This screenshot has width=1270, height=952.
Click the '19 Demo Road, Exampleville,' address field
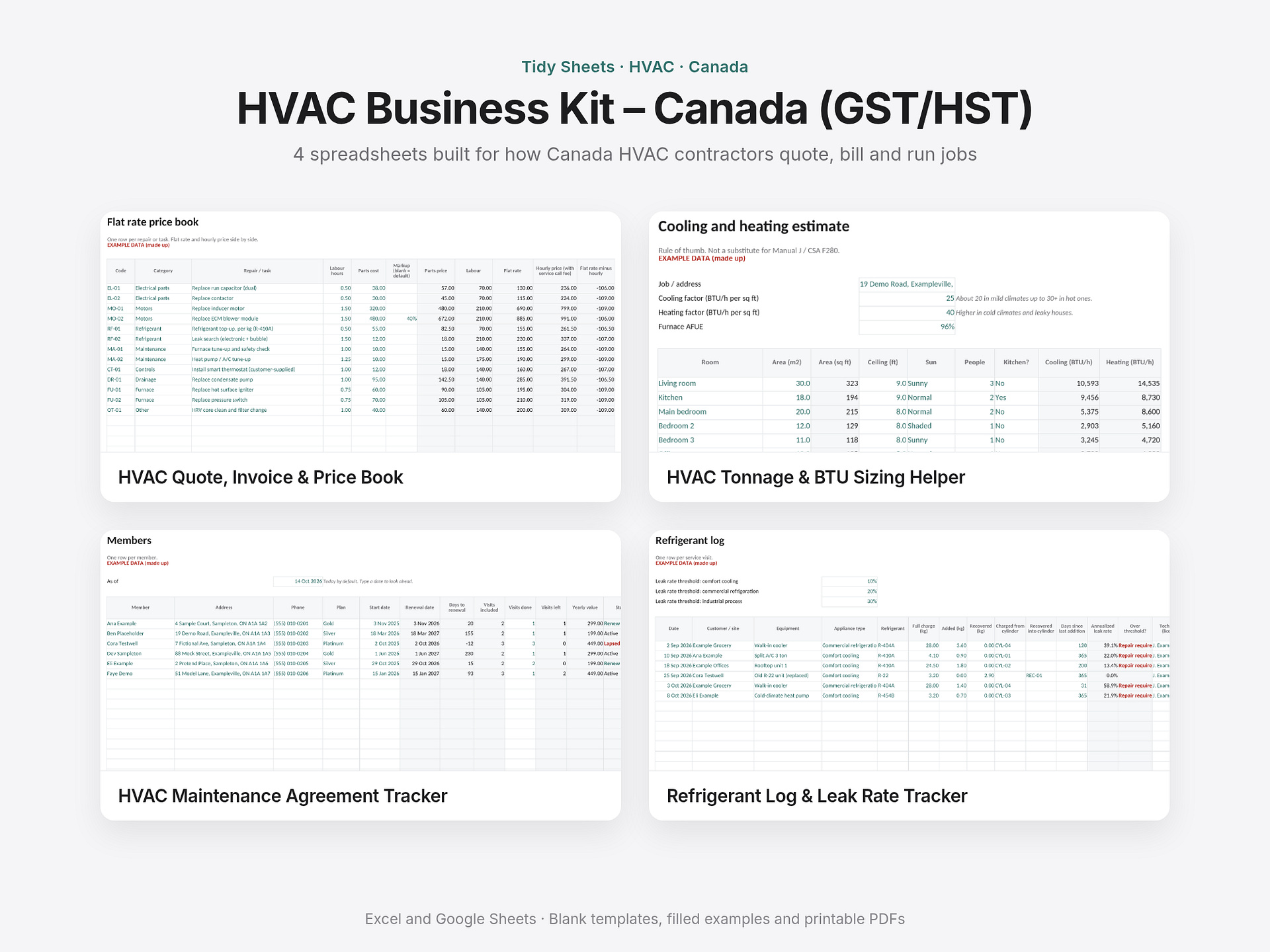[906, 284]
